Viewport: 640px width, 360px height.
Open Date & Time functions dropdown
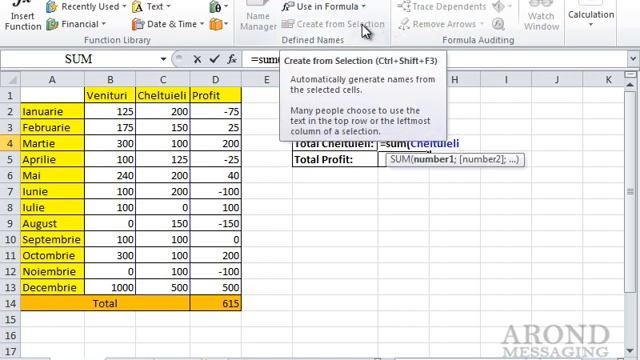pos(168,24)
